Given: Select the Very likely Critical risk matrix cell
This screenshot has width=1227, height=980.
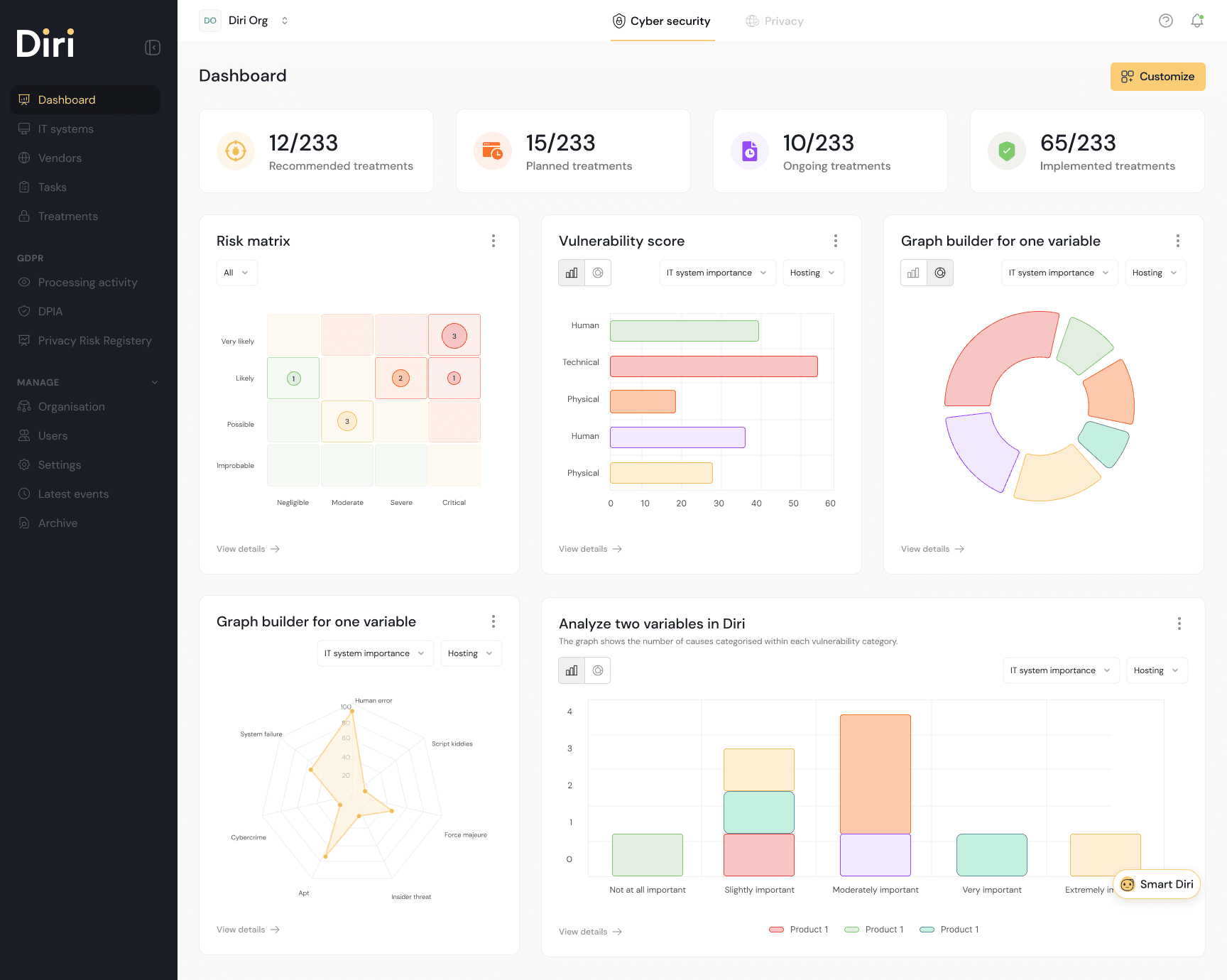Looking at the screenshot, I should click(454, 335).
